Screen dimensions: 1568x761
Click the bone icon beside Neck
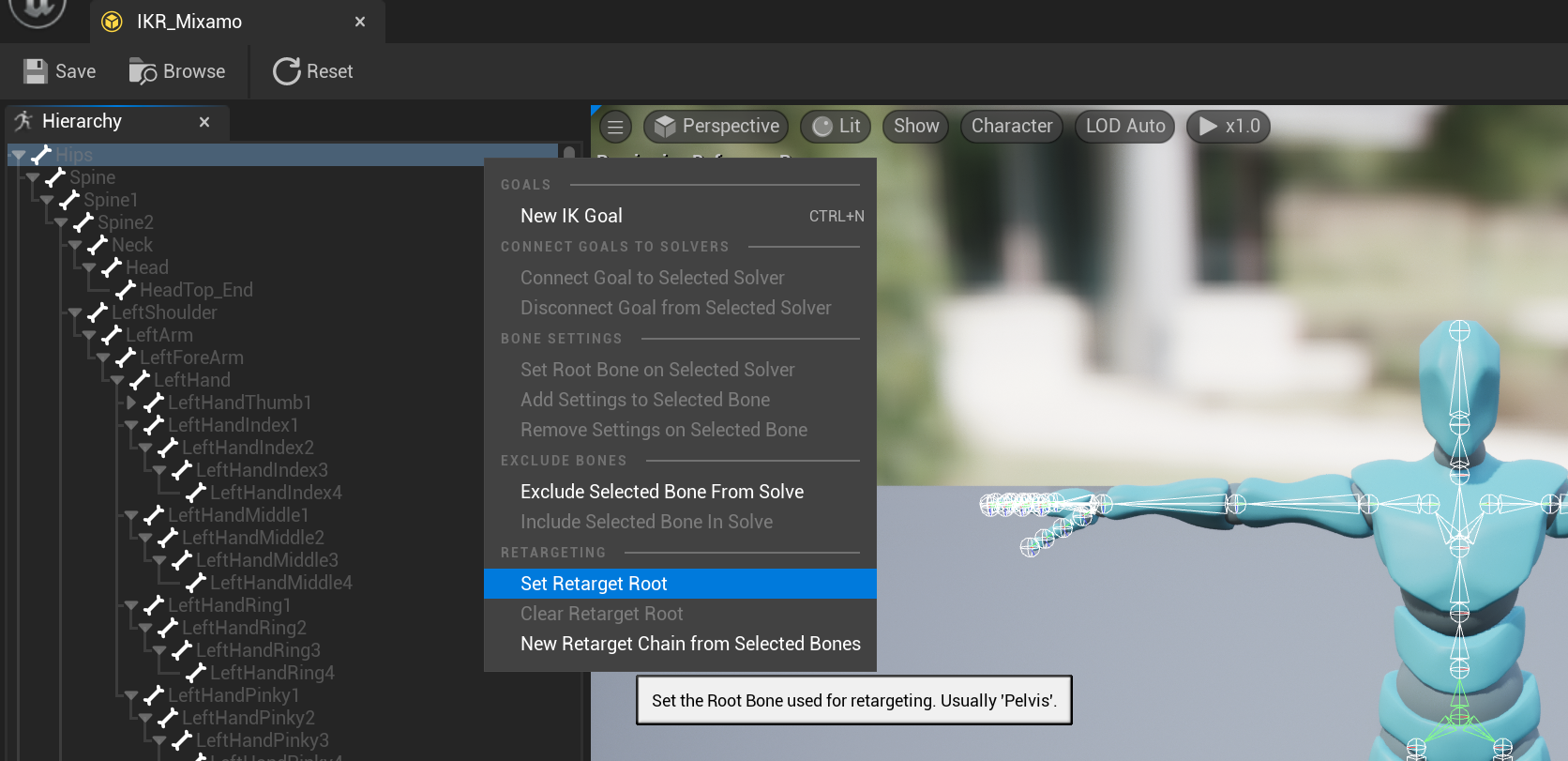pyautogui.click(x=98, y=245)
